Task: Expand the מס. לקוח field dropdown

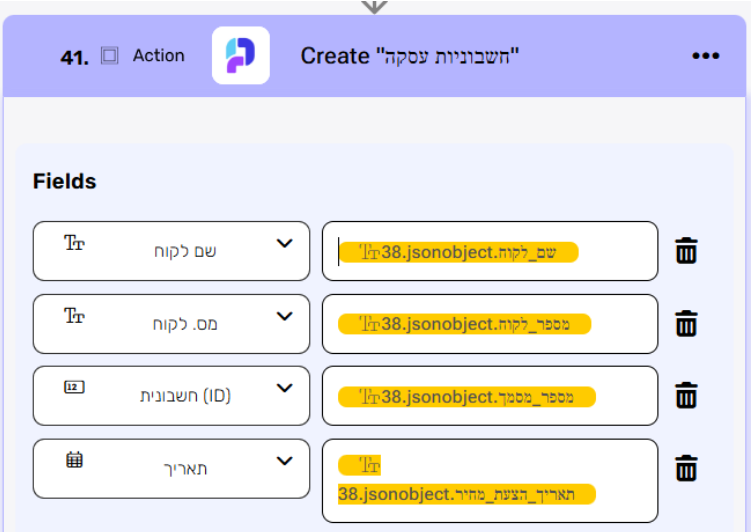Action: [x=284, y=317]
